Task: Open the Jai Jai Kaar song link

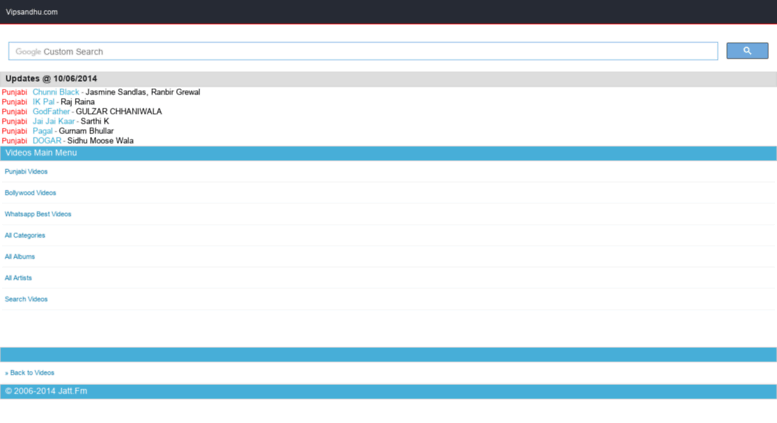Action: click(x=54, y=121)
